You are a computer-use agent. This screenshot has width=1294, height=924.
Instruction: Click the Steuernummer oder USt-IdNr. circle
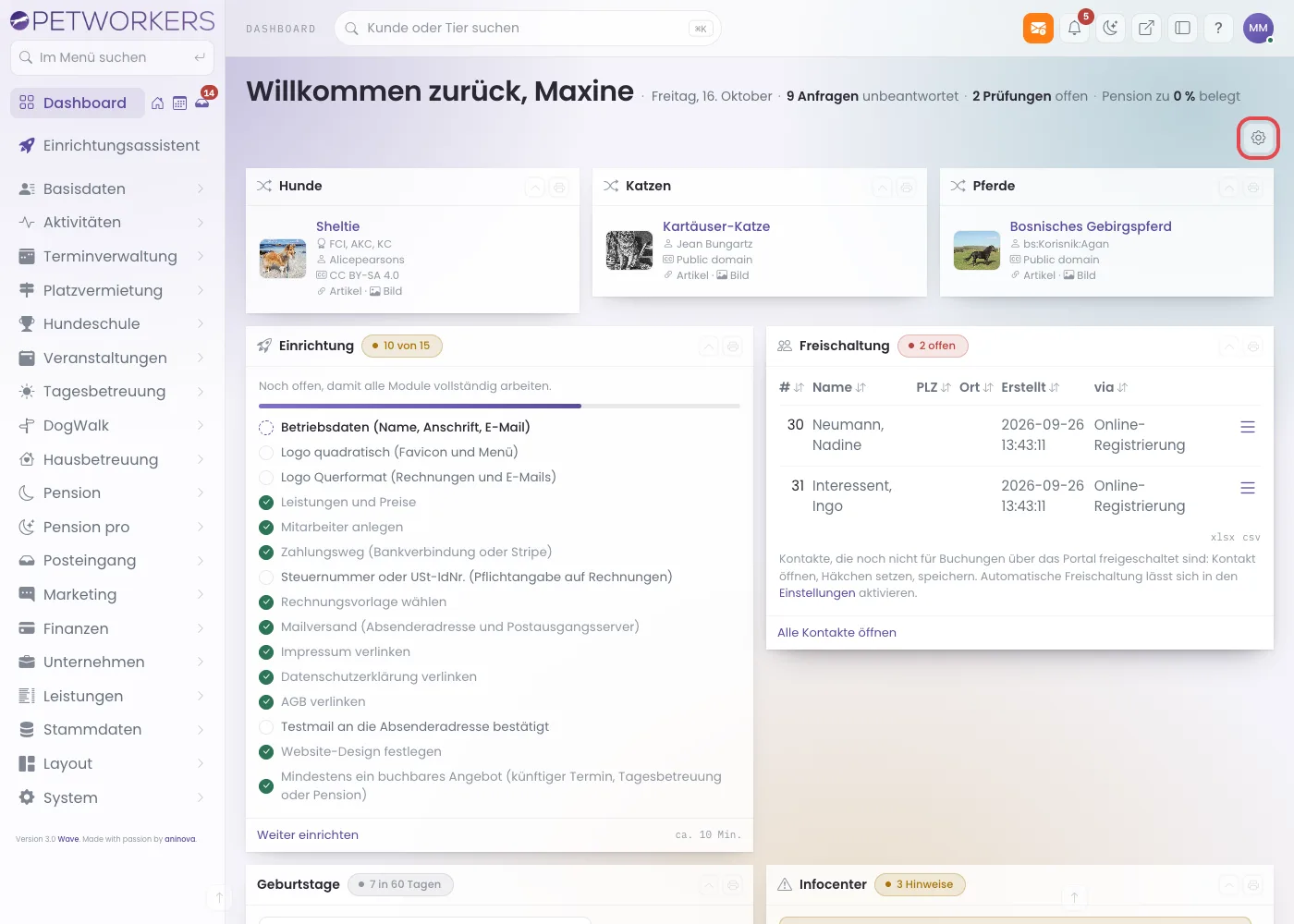(x=266, y=577)
